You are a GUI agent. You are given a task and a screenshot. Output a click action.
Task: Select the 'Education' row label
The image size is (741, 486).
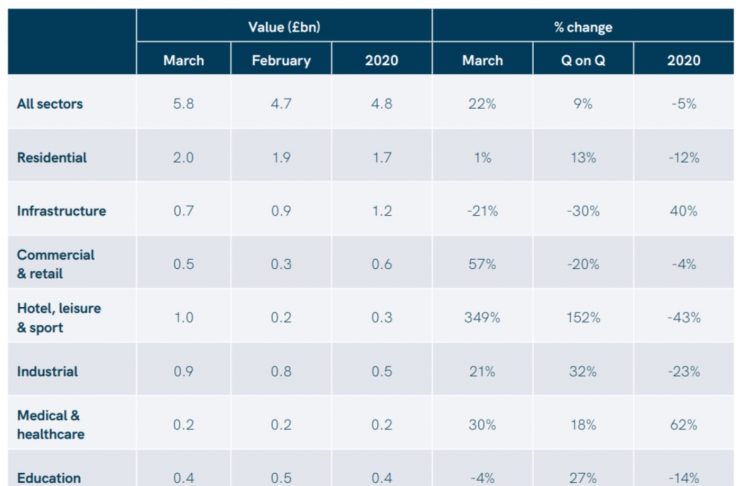tap(49, 477)
